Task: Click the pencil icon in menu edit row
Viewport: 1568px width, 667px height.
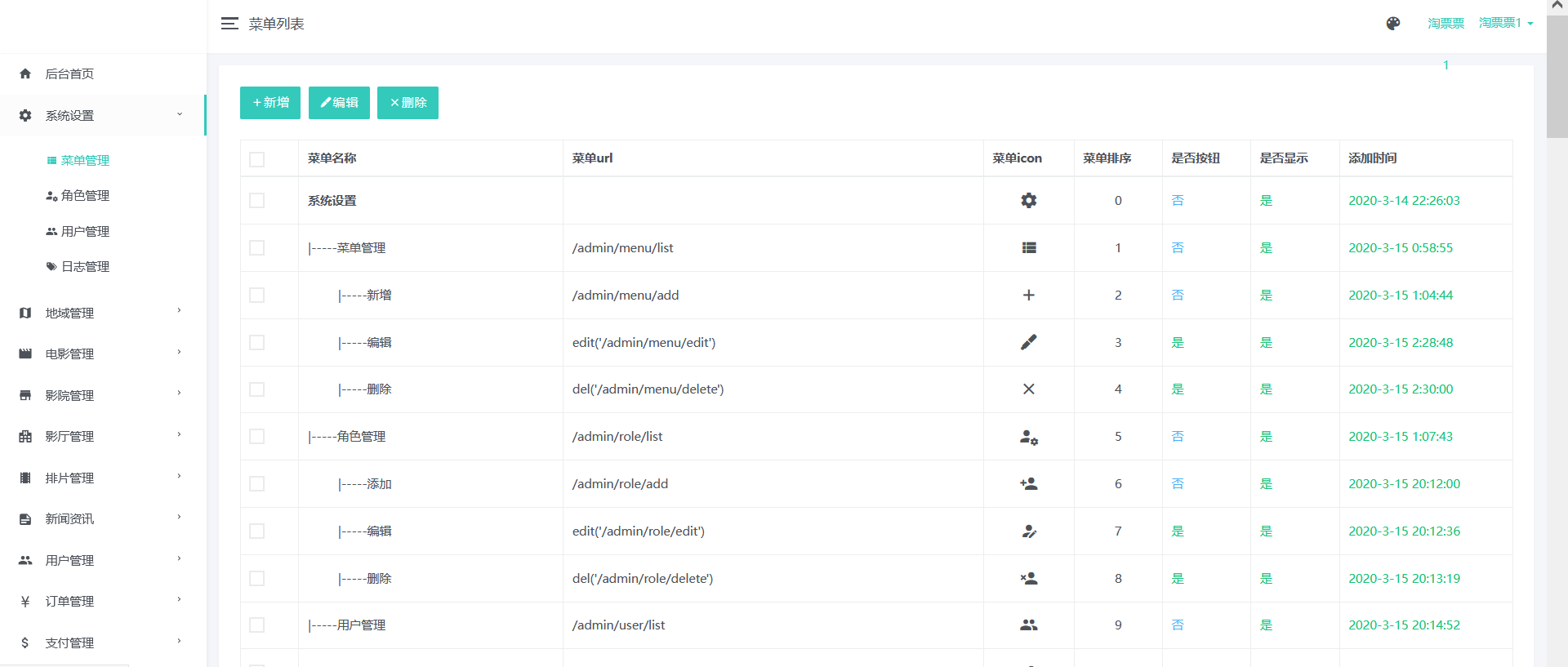Action: pyautogui.click(x=1028, y=343)
